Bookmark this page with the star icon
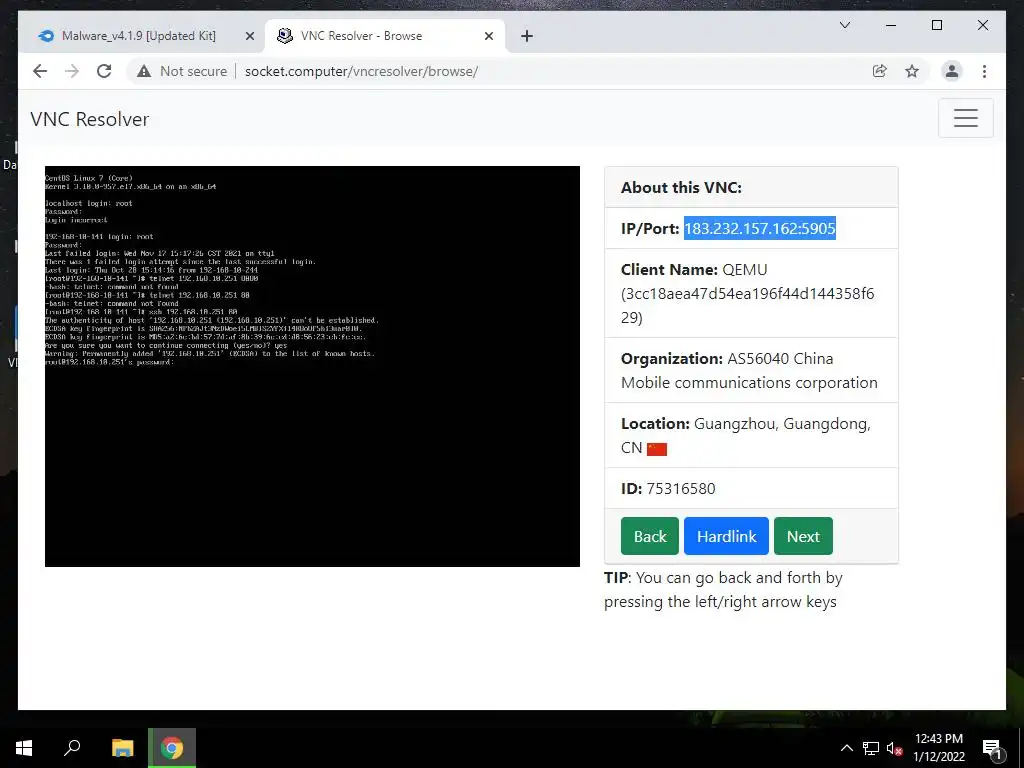 pos(912,71)
